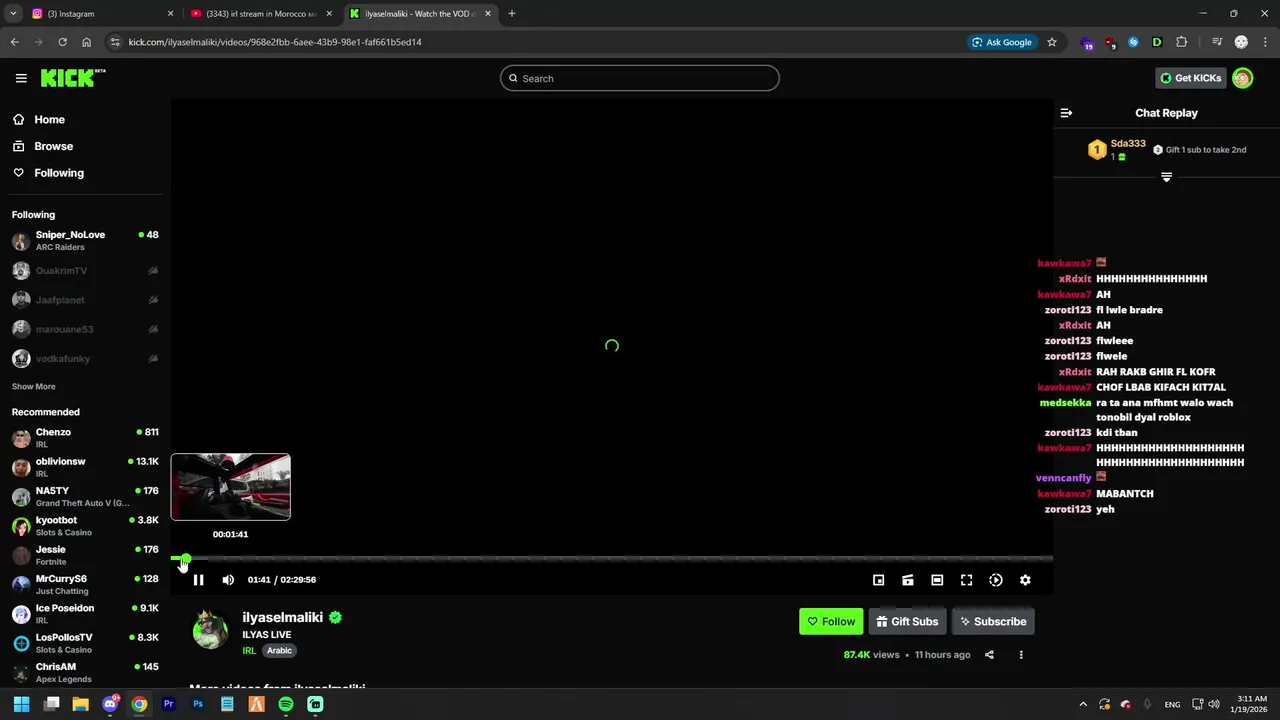Open Jessie recommended channel

85,555
